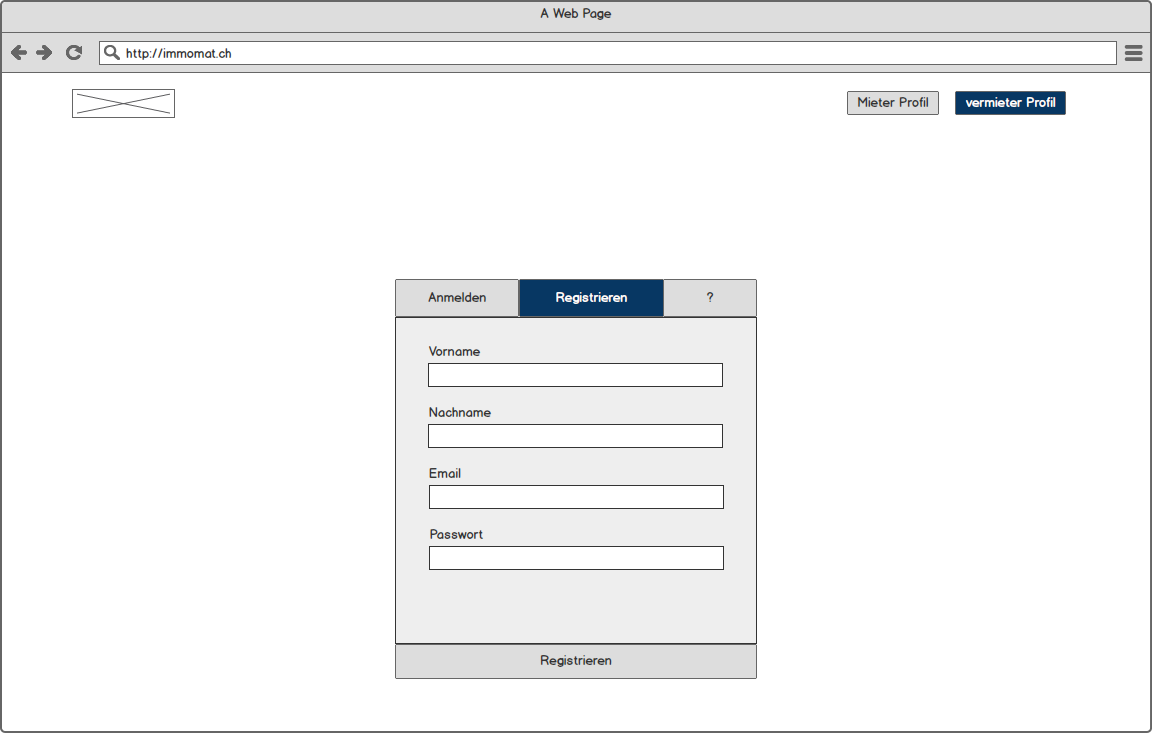This screenshot has height=733, width=1152.
Task: Click the "A Web Page" window title
Action: (x=575, y=14)
